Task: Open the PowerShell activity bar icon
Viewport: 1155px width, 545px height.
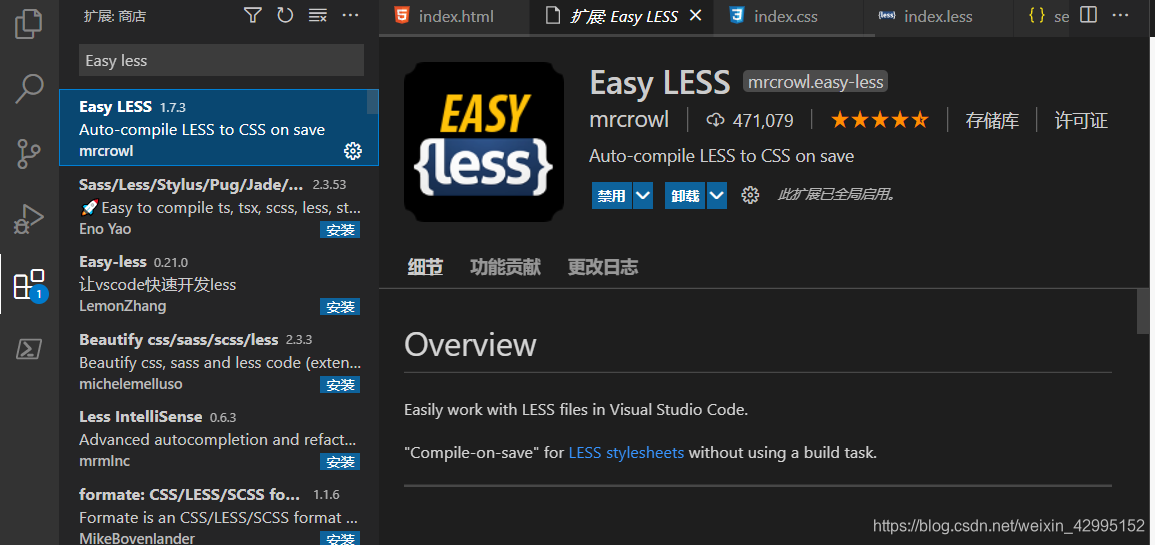Action: click(x=29, y=348)
